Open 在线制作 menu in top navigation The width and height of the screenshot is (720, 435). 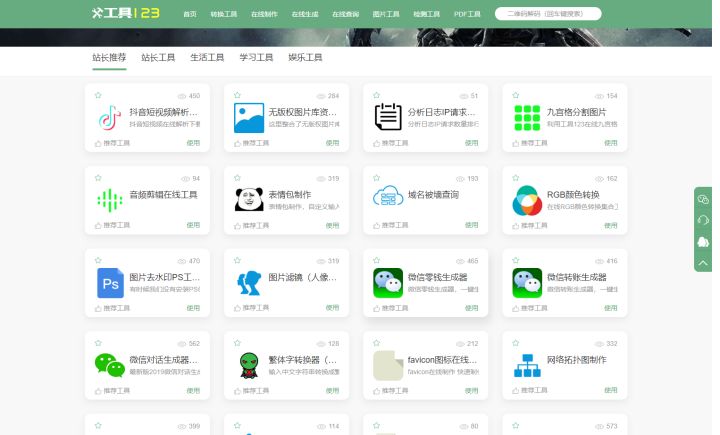(264, 14)
